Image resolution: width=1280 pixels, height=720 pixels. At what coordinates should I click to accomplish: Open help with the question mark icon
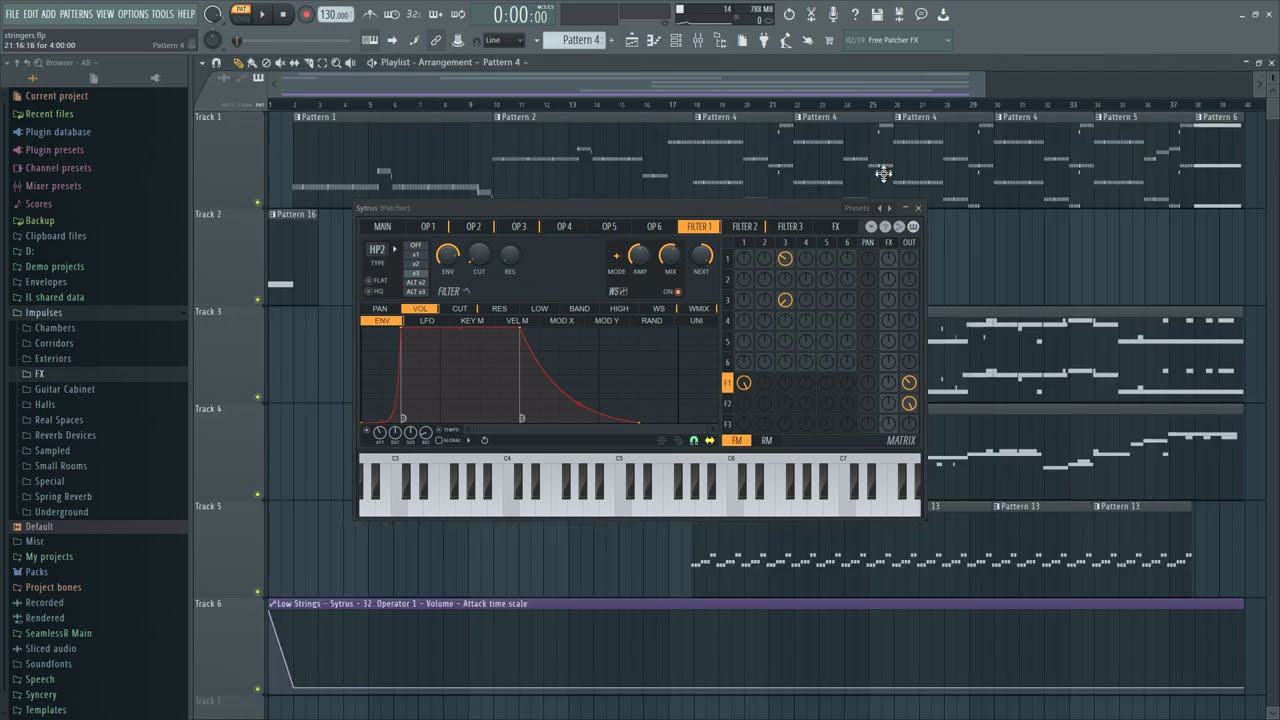(855, 14)
